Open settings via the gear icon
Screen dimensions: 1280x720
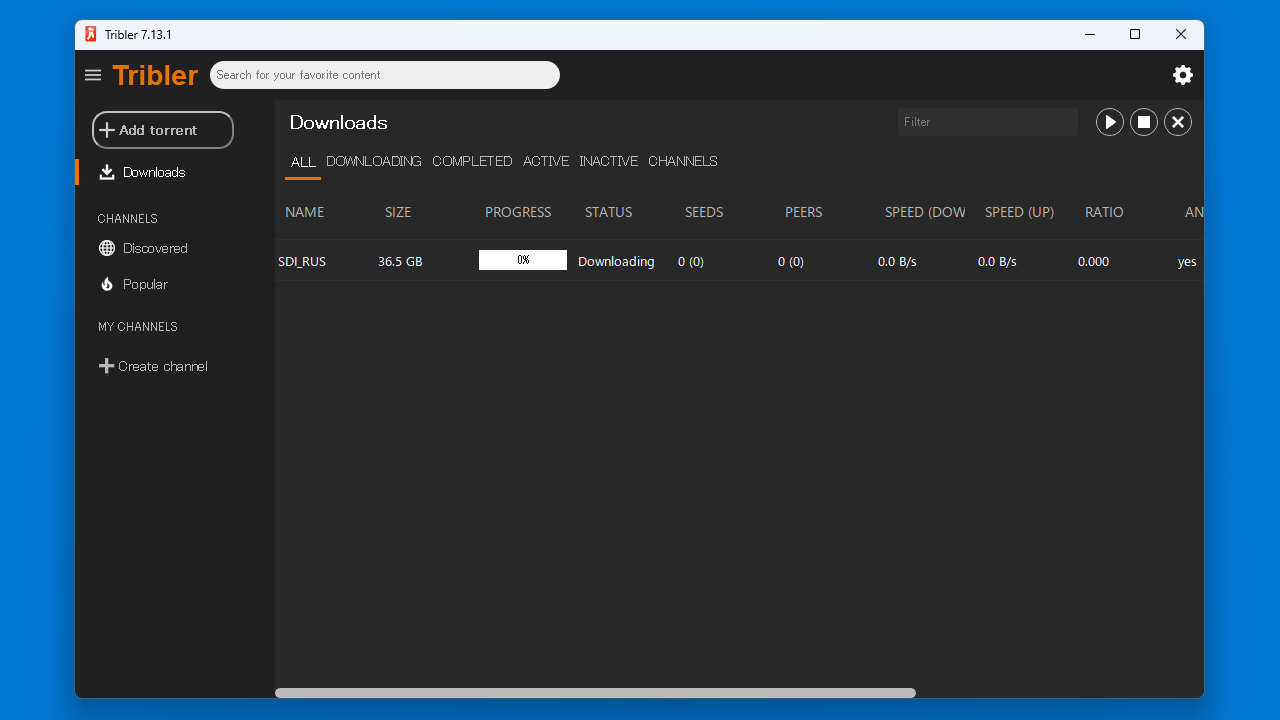(1183, 75)
